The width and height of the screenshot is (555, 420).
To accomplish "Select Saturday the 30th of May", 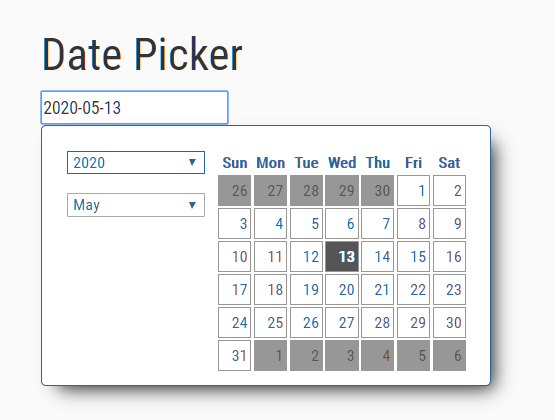I will (x=450, y=322).
